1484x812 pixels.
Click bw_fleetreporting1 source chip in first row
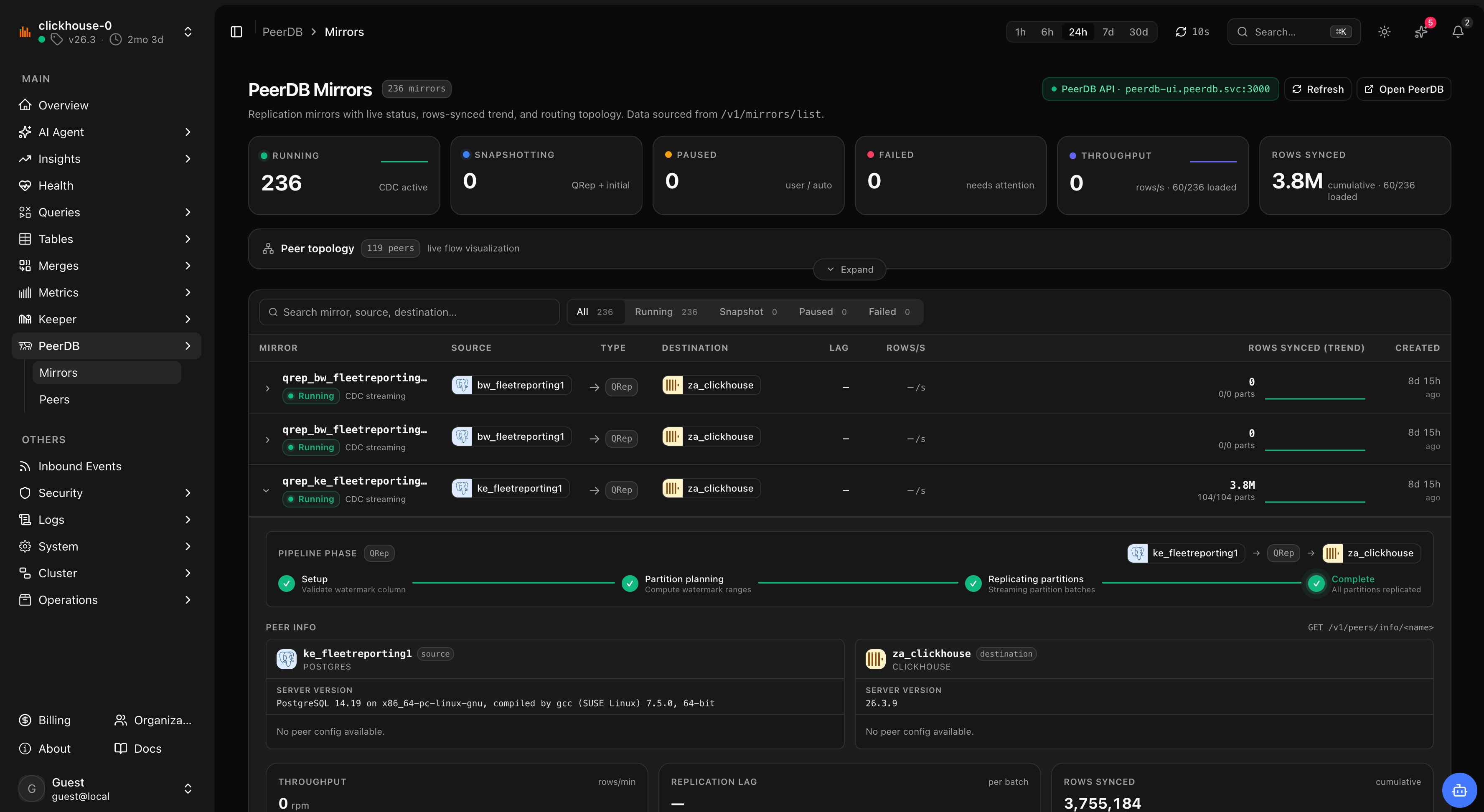(511, 385)
